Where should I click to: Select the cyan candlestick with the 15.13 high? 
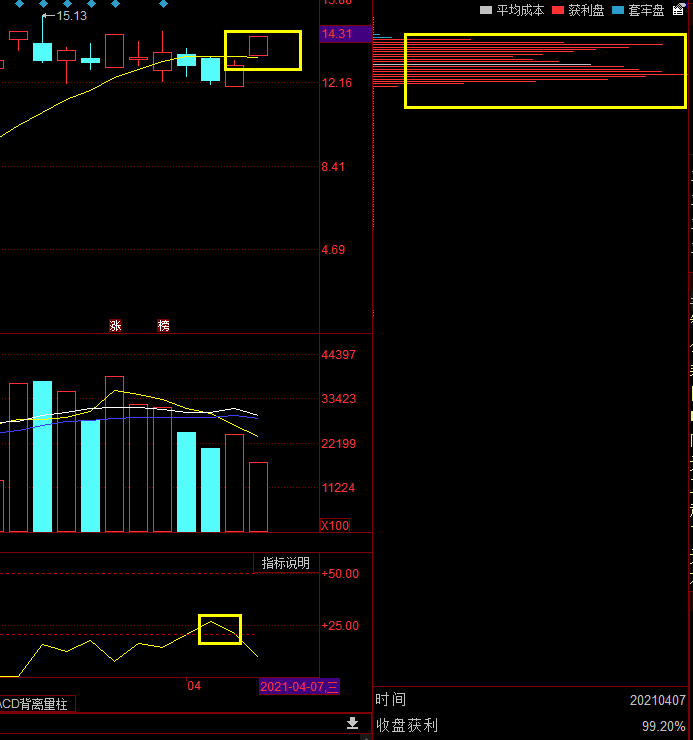(42, 51)
